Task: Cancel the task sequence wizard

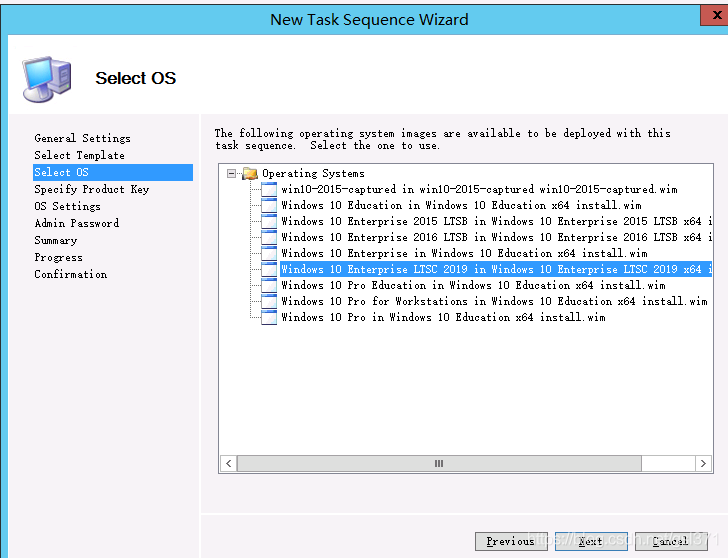Action: tap(671, 541)
